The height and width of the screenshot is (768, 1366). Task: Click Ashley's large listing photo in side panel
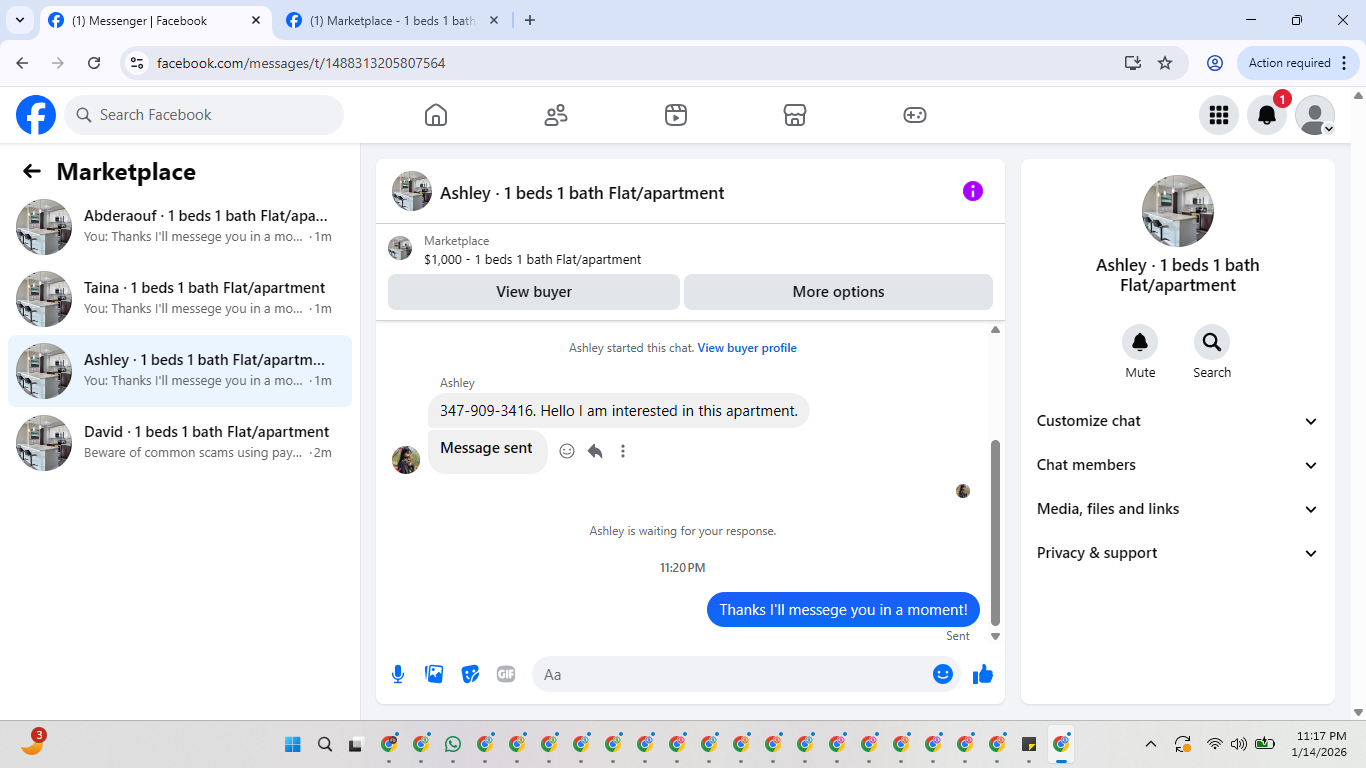point(1178,211)
